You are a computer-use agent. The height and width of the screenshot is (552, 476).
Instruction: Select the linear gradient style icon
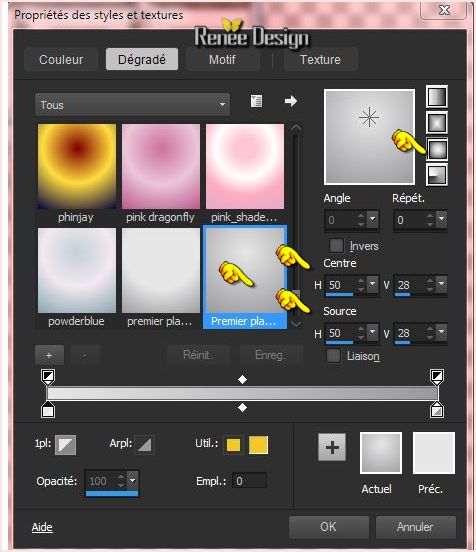coord(437,96)
